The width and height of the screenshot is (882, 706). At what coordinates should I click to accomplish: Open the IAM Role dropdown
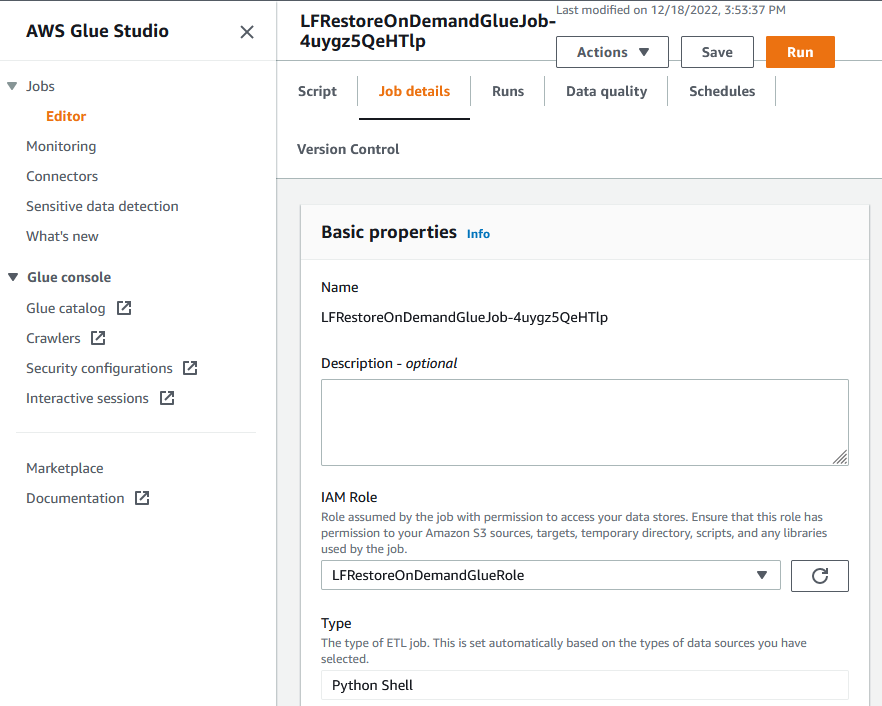click(x=551, y=575)
